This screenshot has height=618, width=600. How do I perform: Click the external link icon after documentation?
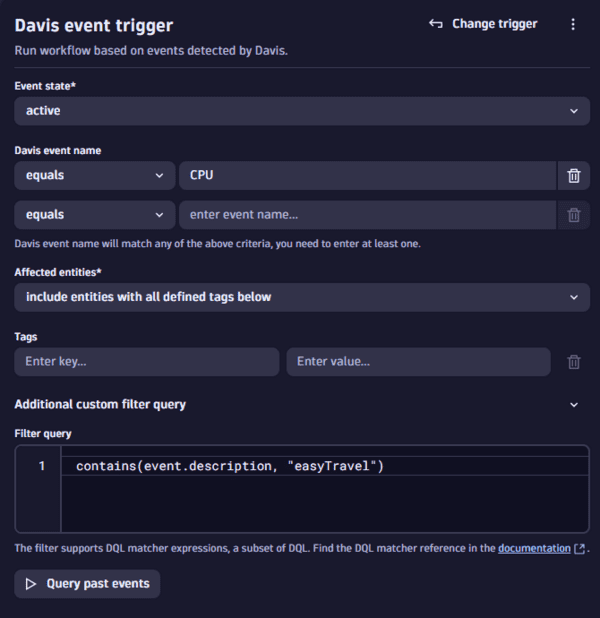coord(580,549)
